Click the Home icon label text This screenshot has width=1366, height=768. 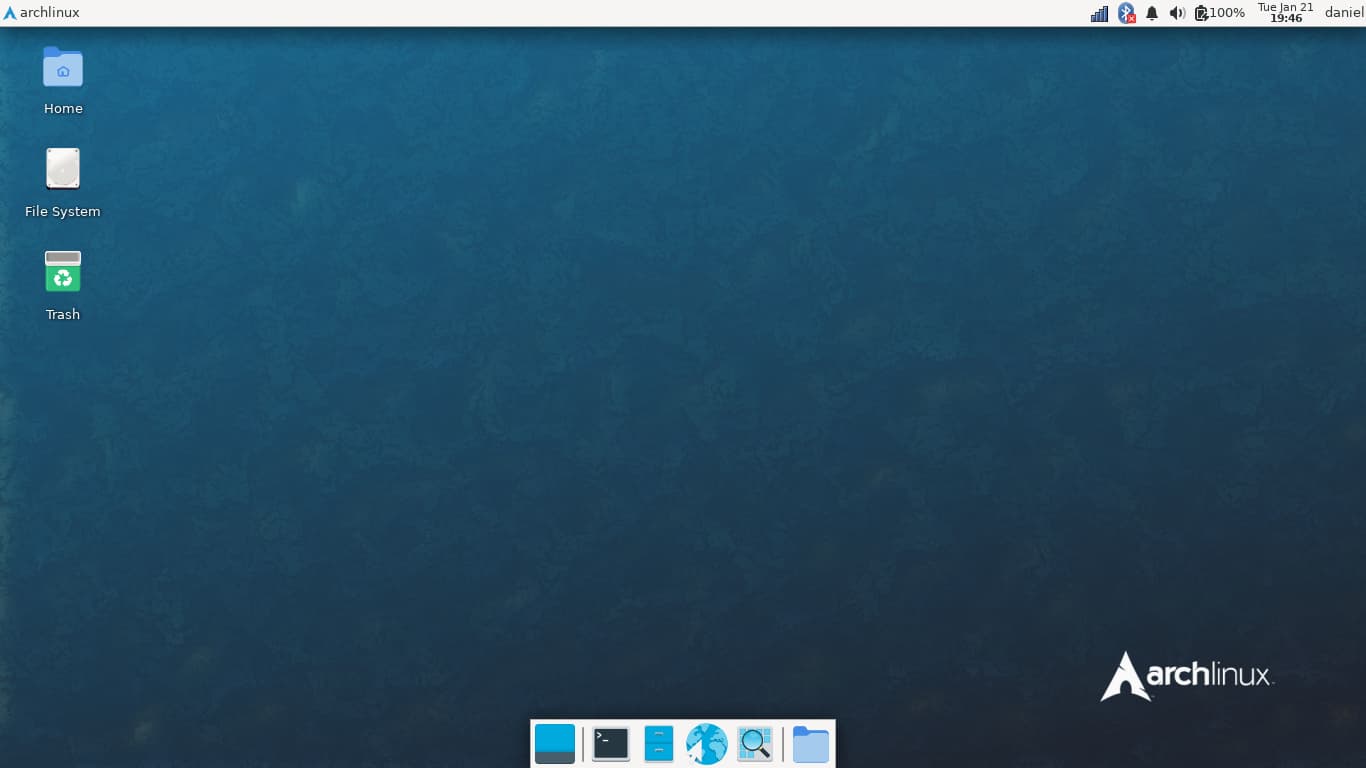coord(63,109)
